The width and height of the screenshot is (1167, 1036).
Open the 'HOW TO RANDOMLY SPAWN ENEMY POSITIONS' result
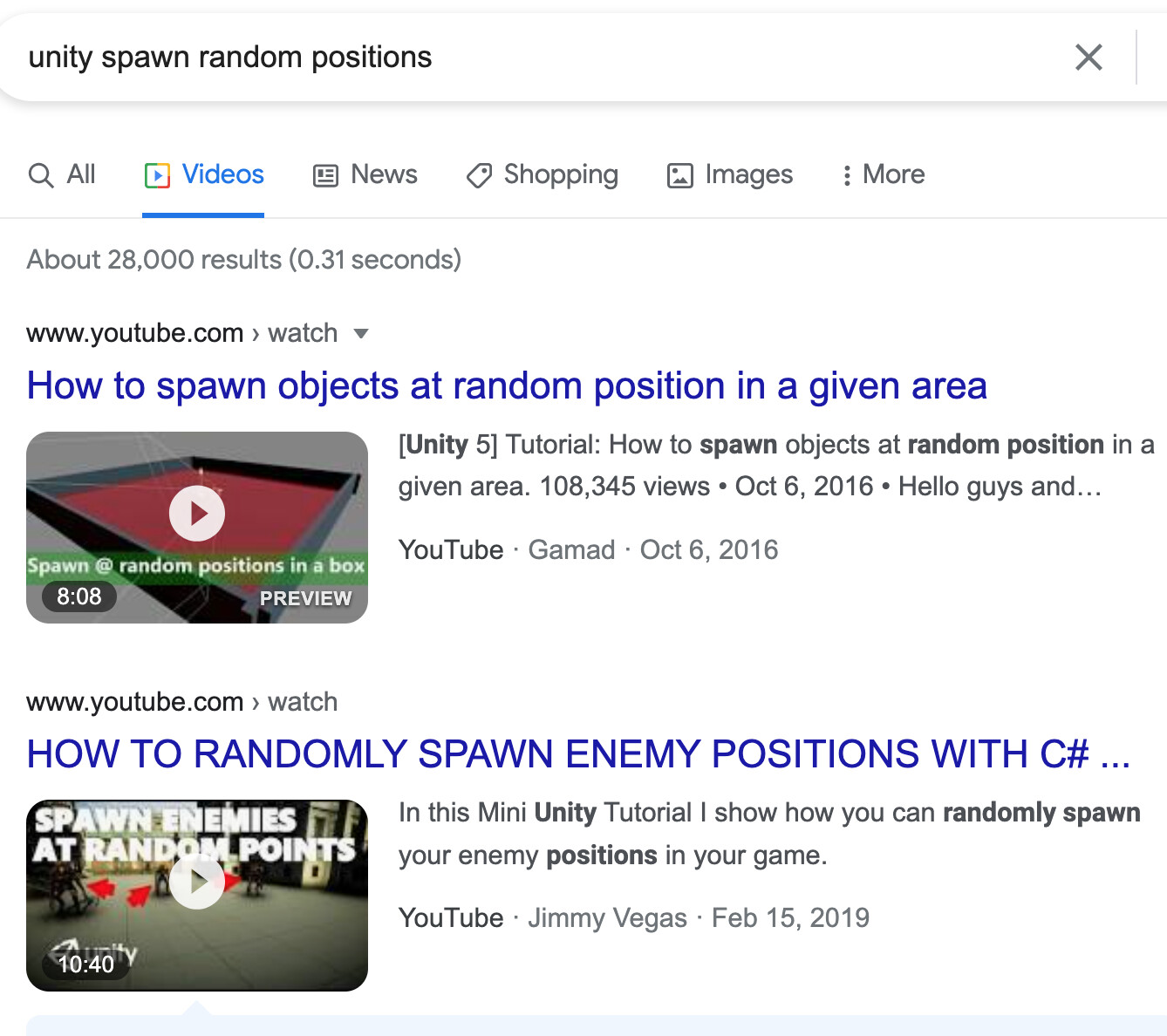point(577,753)
